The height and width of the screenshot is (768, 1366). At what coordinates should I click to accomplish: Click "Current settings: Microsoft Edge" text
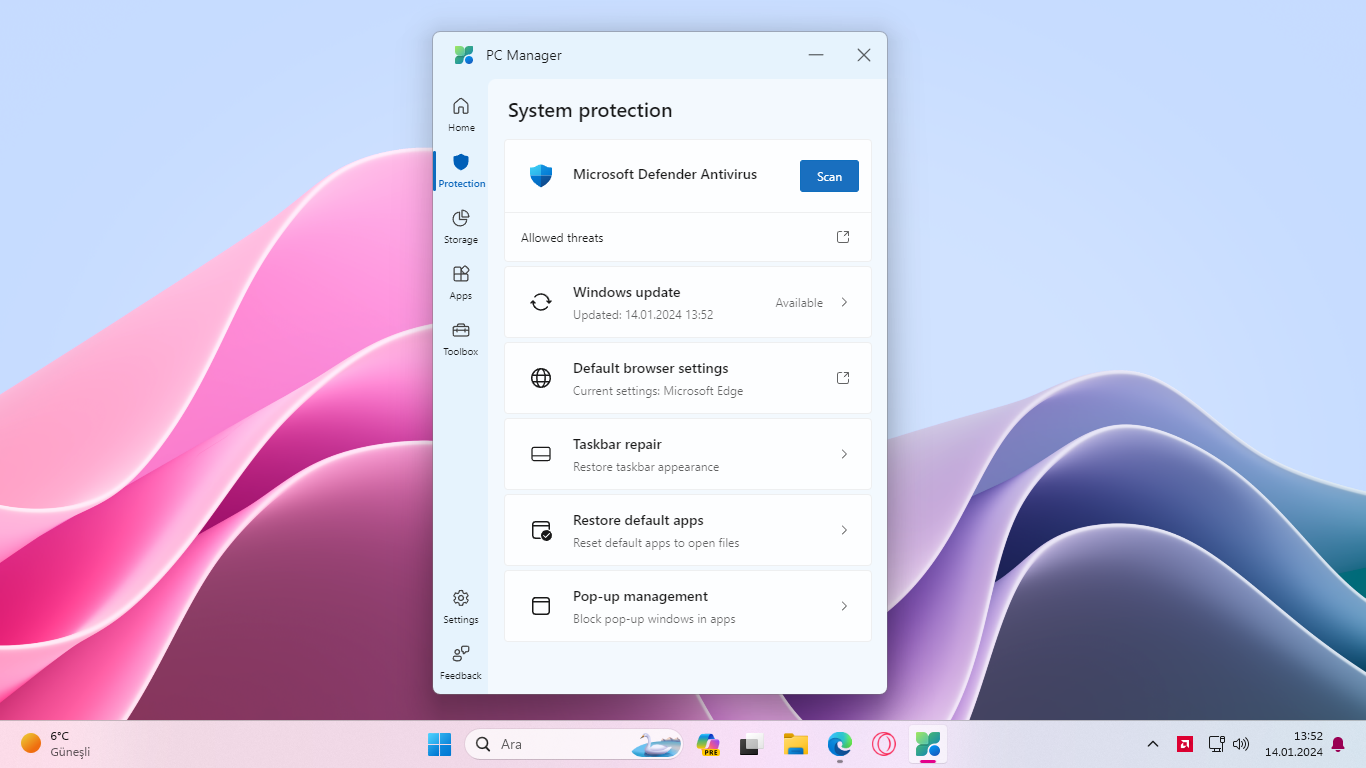click(x=658, y=391)
